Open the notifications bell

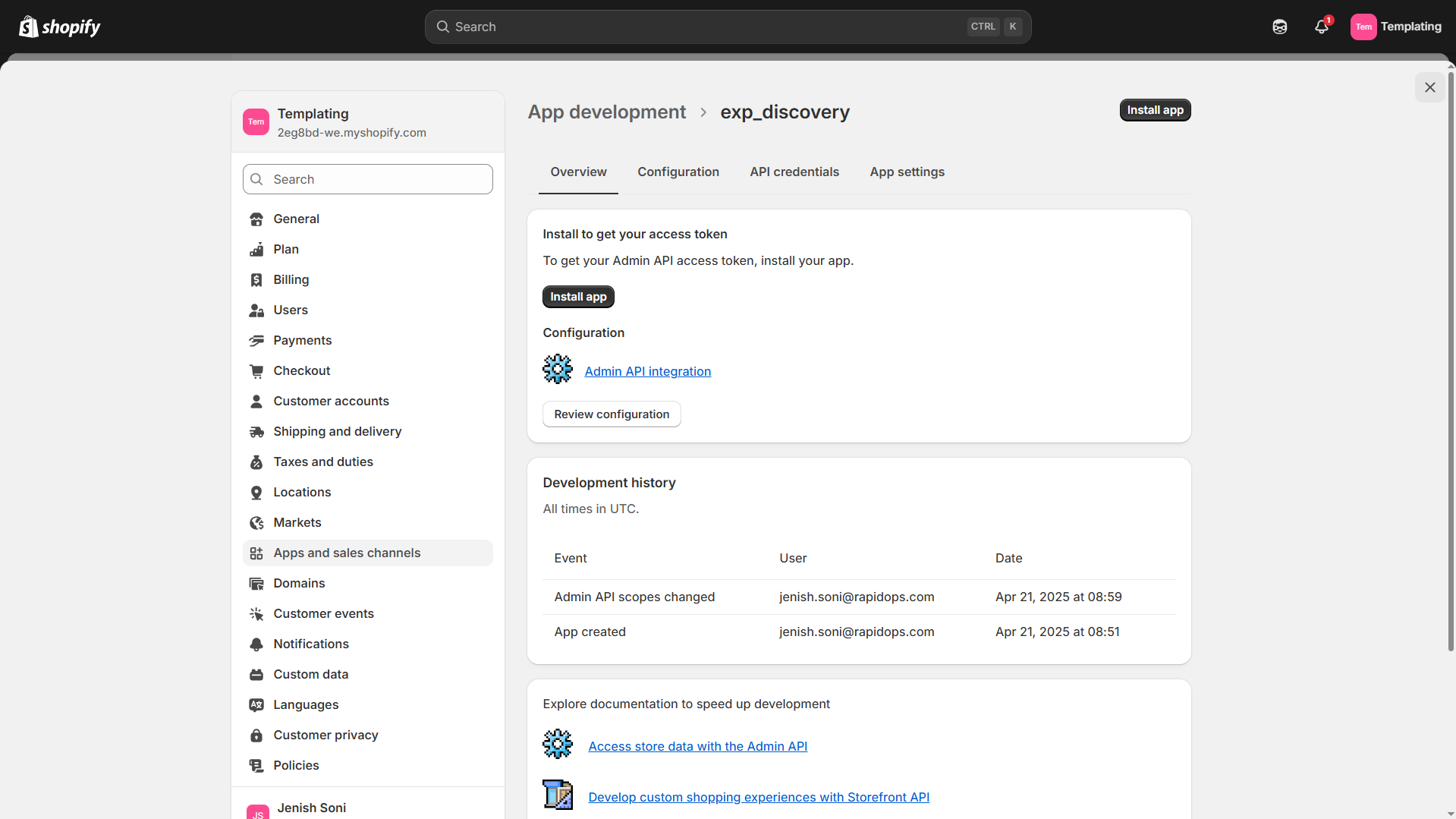point(1322,27)
